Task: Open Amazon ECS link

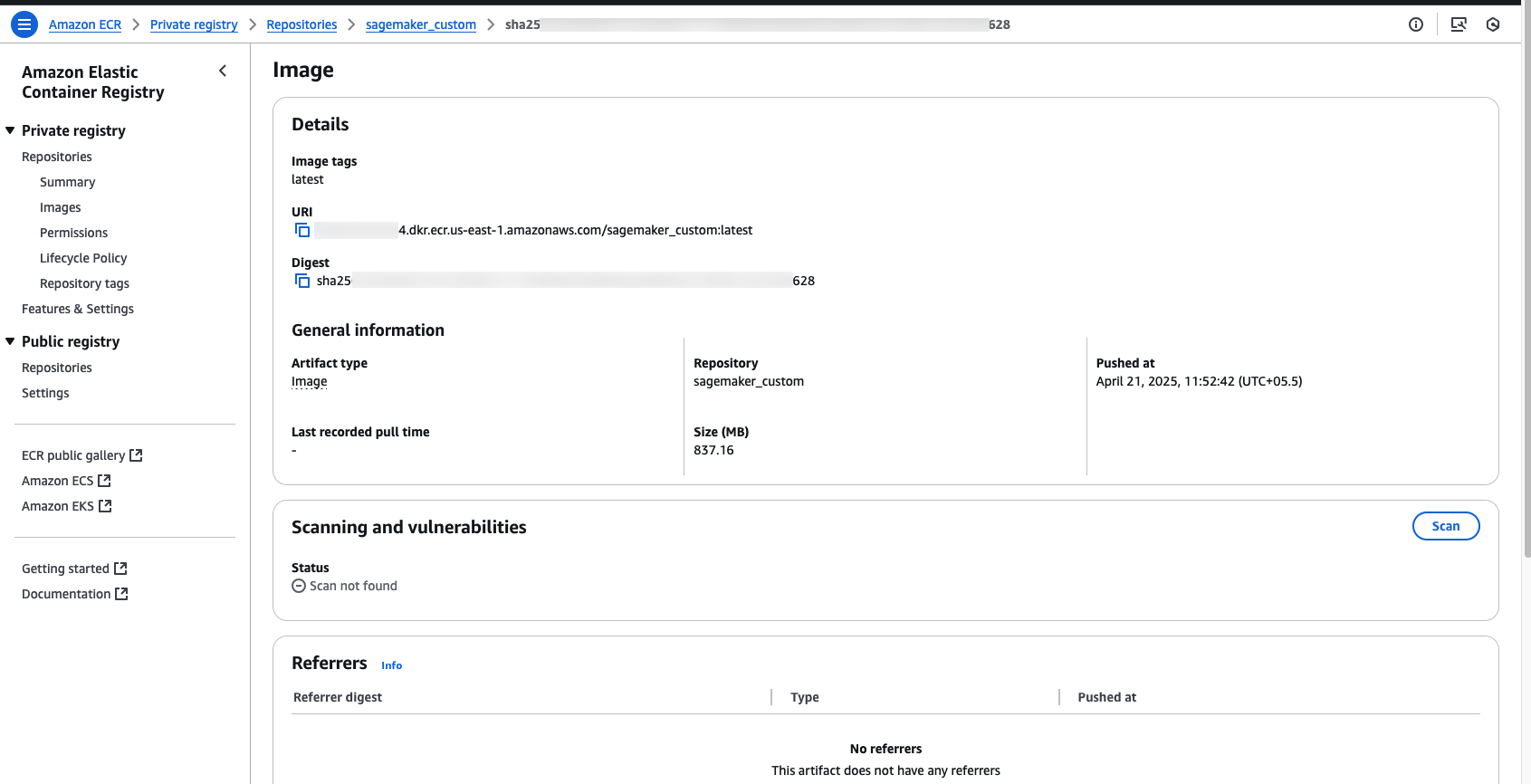Action: [x=57, y=481]
